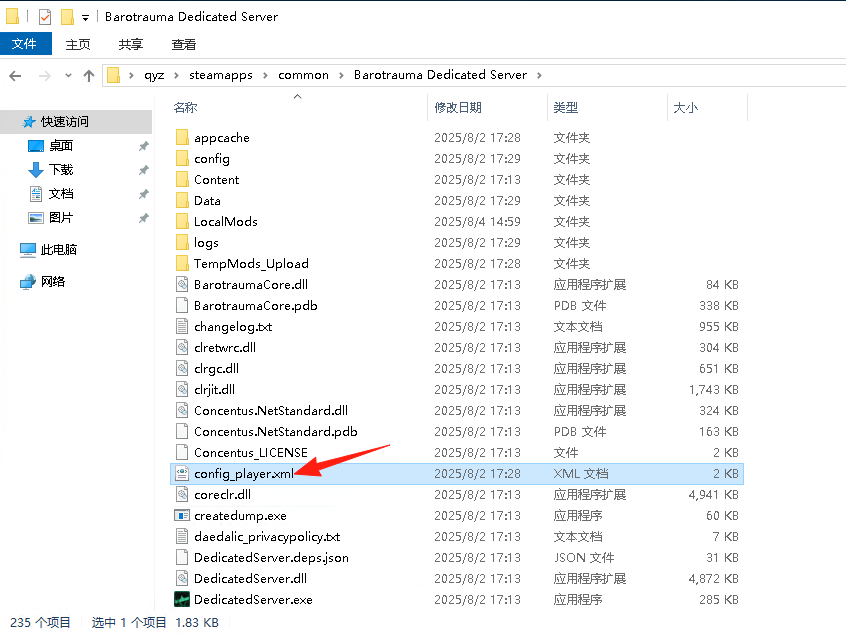The height and width of the screenshot is (634, 846).
Task: Click the Properties quick access toolbar icon
Action: point(45,17)
